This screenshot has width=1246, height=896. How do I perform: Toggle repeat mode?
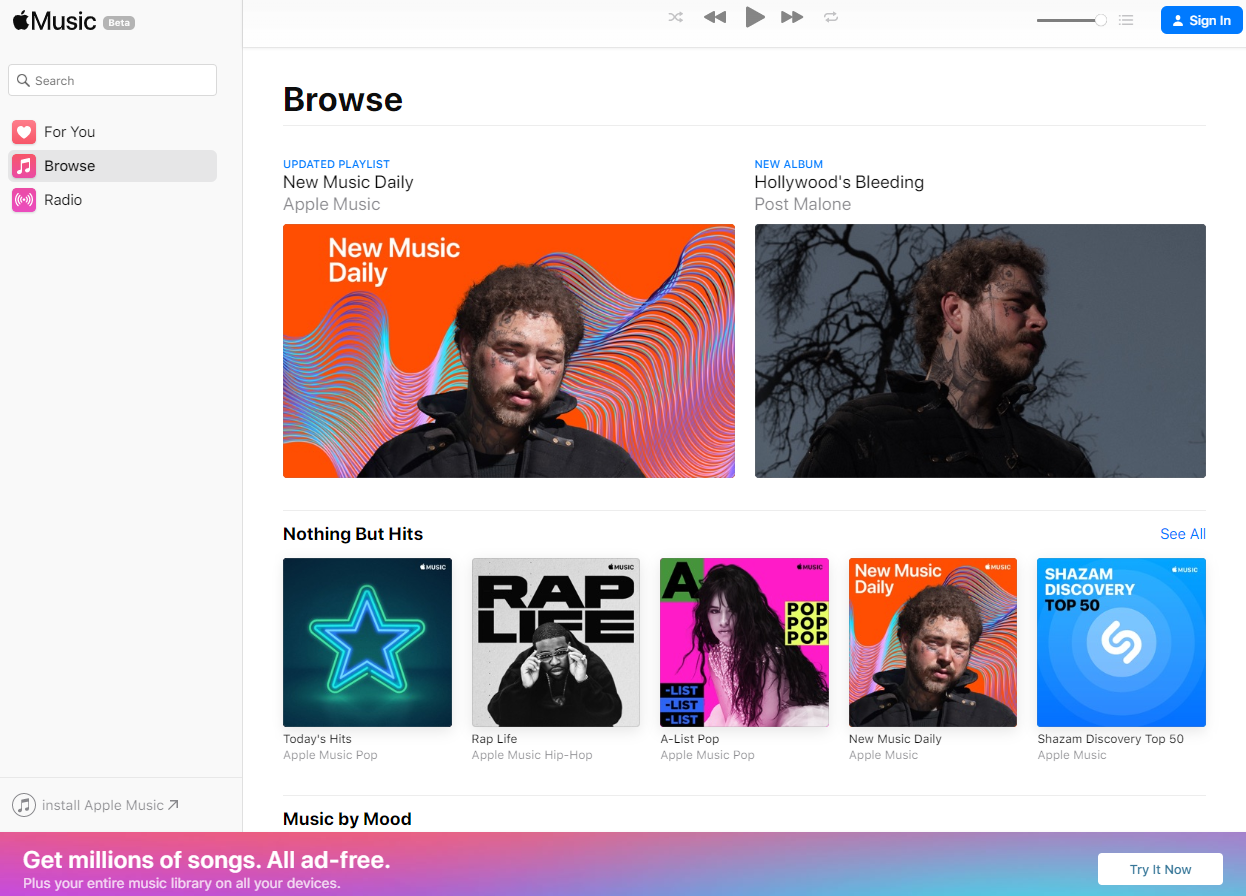click(831, 17)
